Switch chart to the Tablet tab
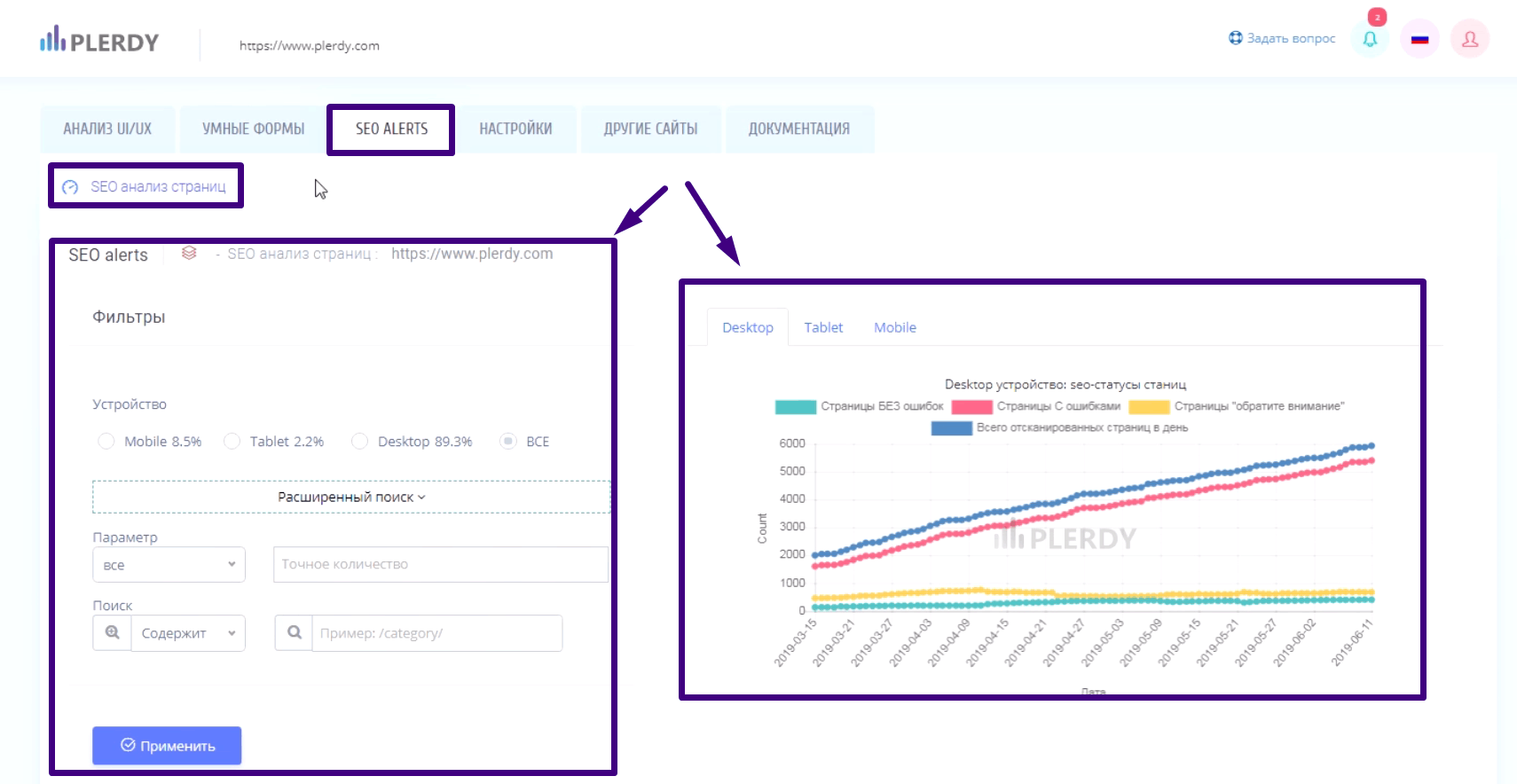The image size is (1517, 784). 823,327
